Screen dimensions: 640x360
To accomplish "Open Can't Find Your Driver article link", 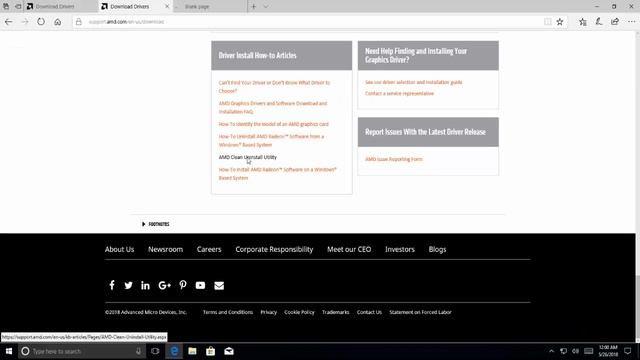I will pos(274,87).
